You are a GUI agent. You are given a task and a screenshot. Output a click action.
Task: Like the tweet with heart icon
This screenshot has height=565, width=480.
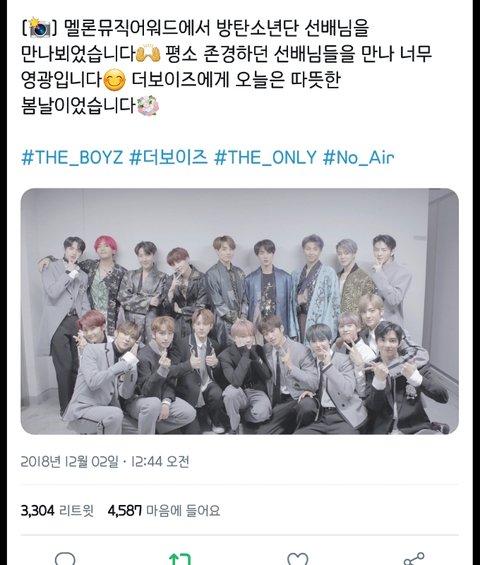[298, 559]
